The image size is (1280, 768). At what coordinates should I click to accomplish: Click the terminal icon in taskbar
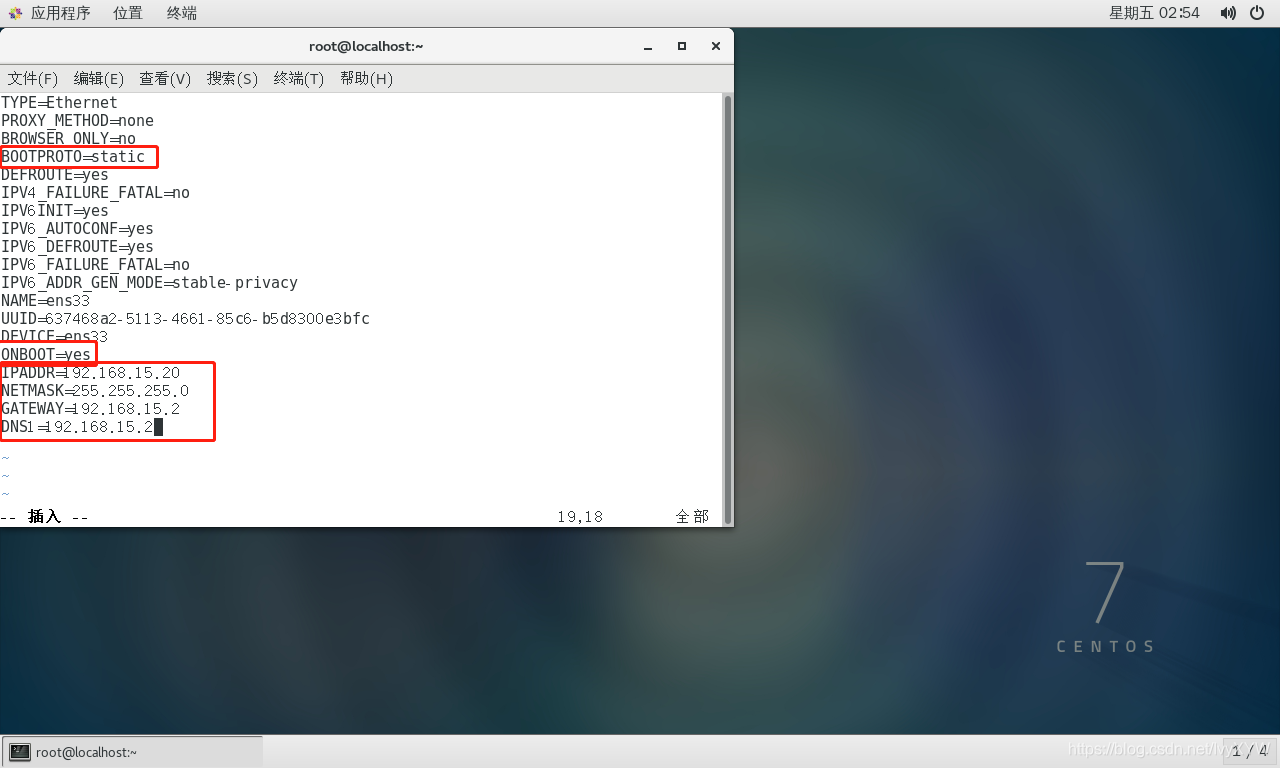tap(20, 752)
